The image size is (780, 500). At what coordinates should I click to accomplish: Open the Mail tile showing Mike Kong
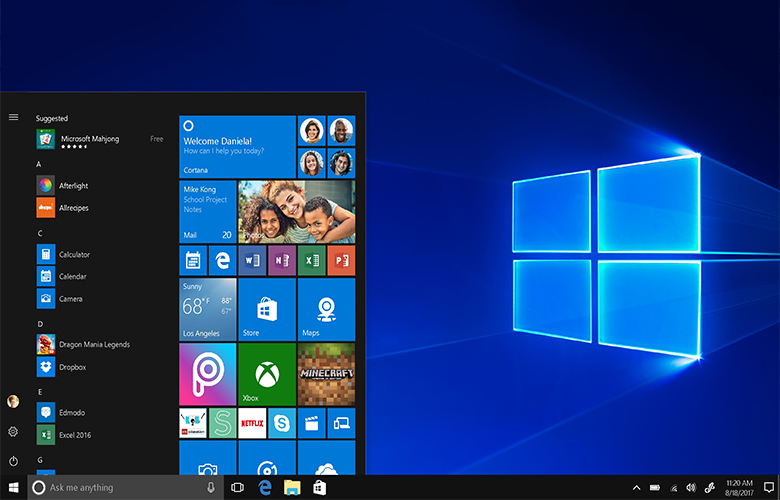[207, 211]
